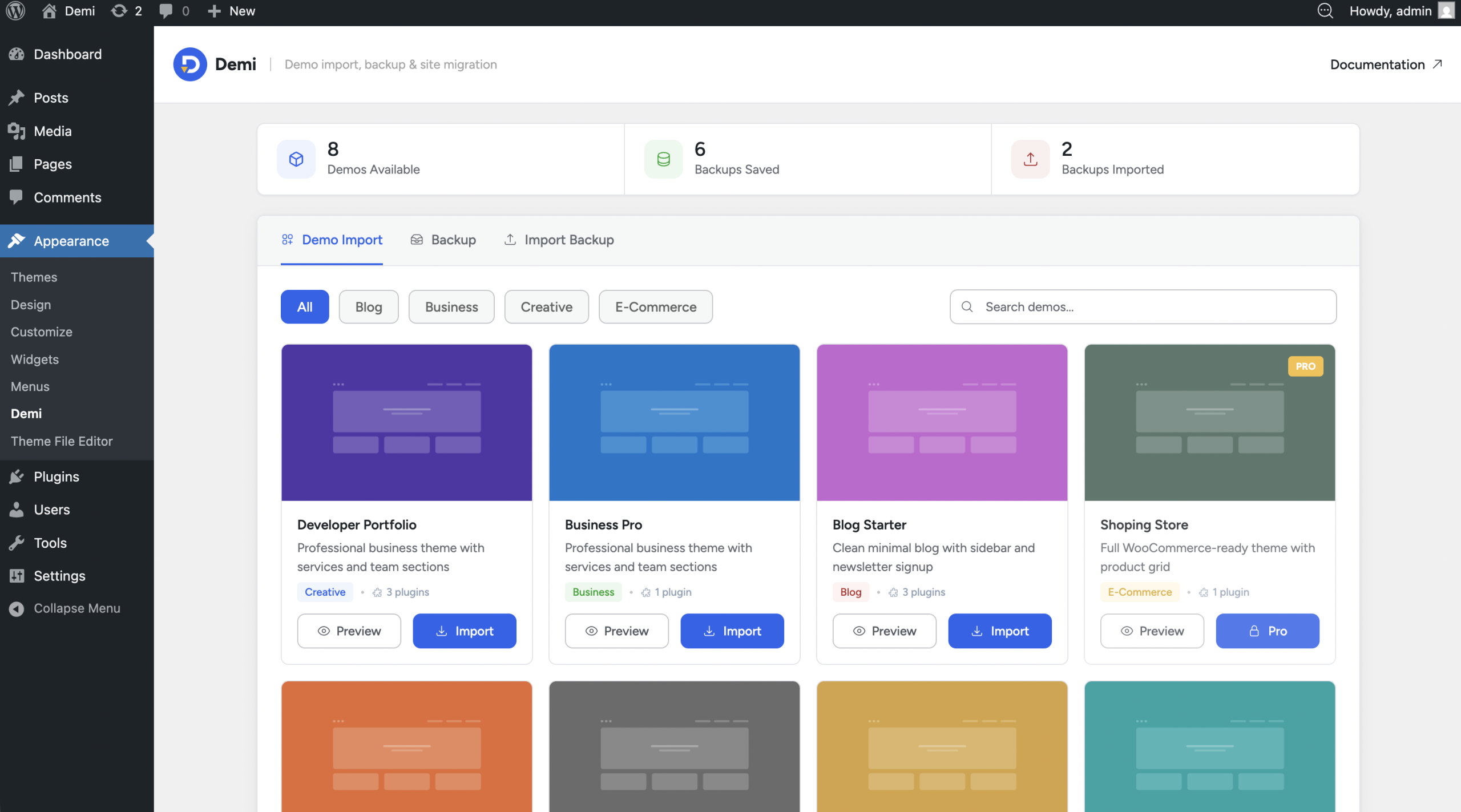Preview the Blog Starter demo

click(x=884, y=631)
